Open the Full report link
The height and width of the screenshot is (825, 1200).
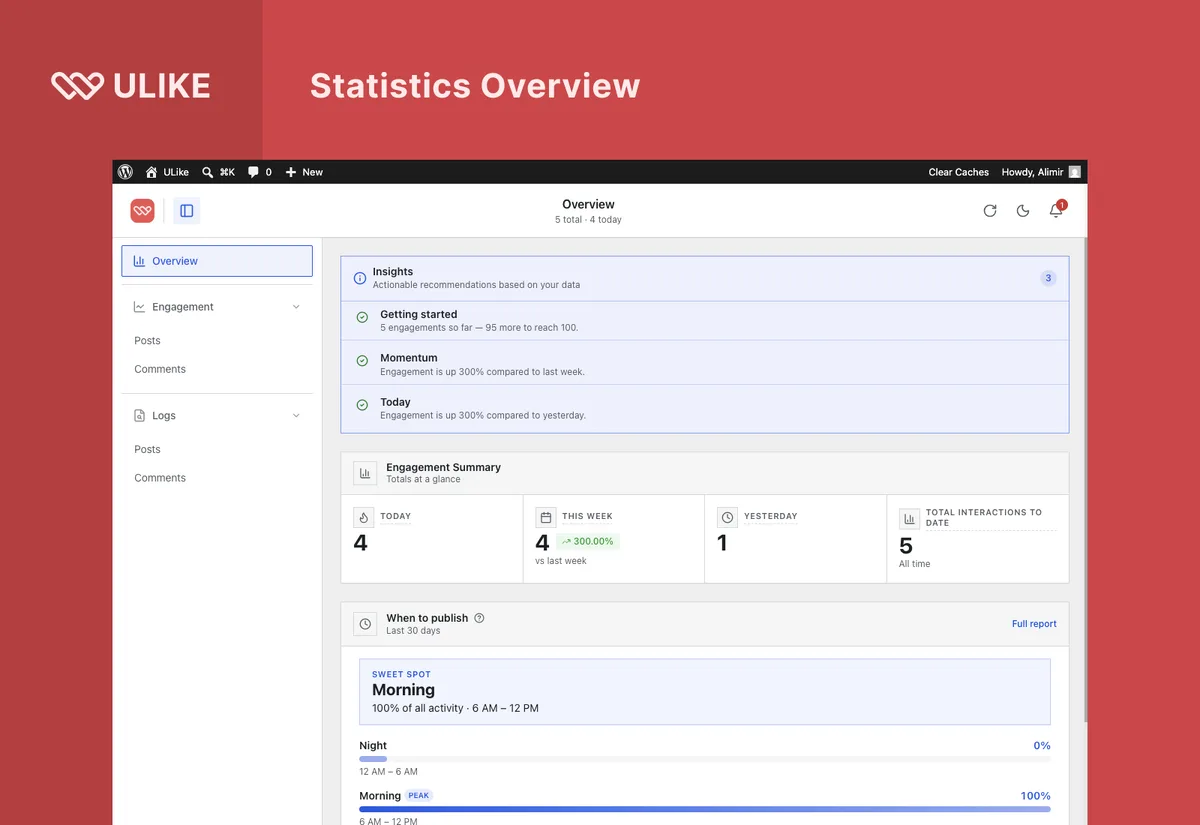click(x=1034, y=624)
